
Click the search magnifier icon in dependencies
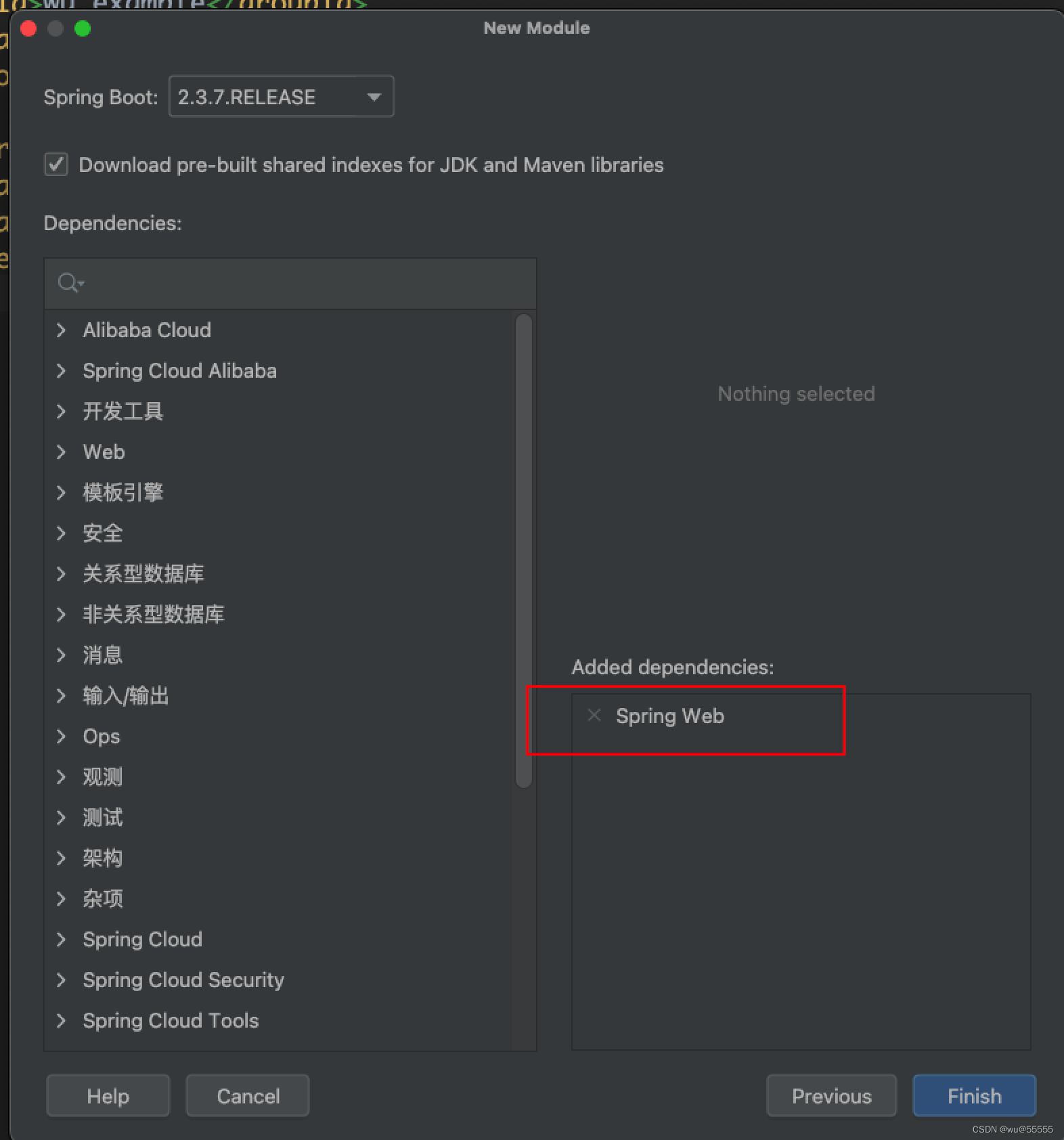point(69,282)
